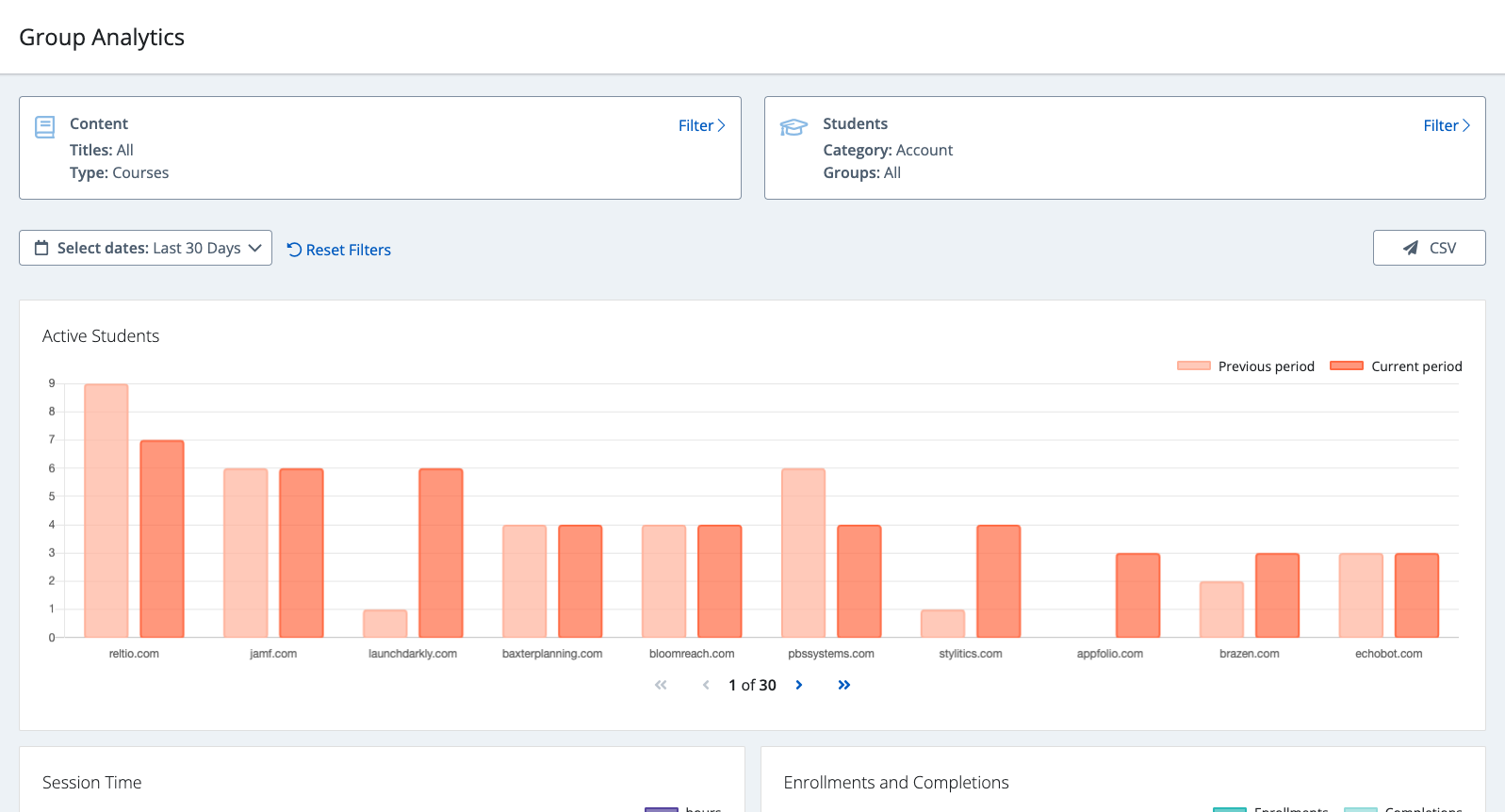The width and height of the screenshot is (1505, 812).
Task: Jump to first chart page double arrow
Action: 661,685
